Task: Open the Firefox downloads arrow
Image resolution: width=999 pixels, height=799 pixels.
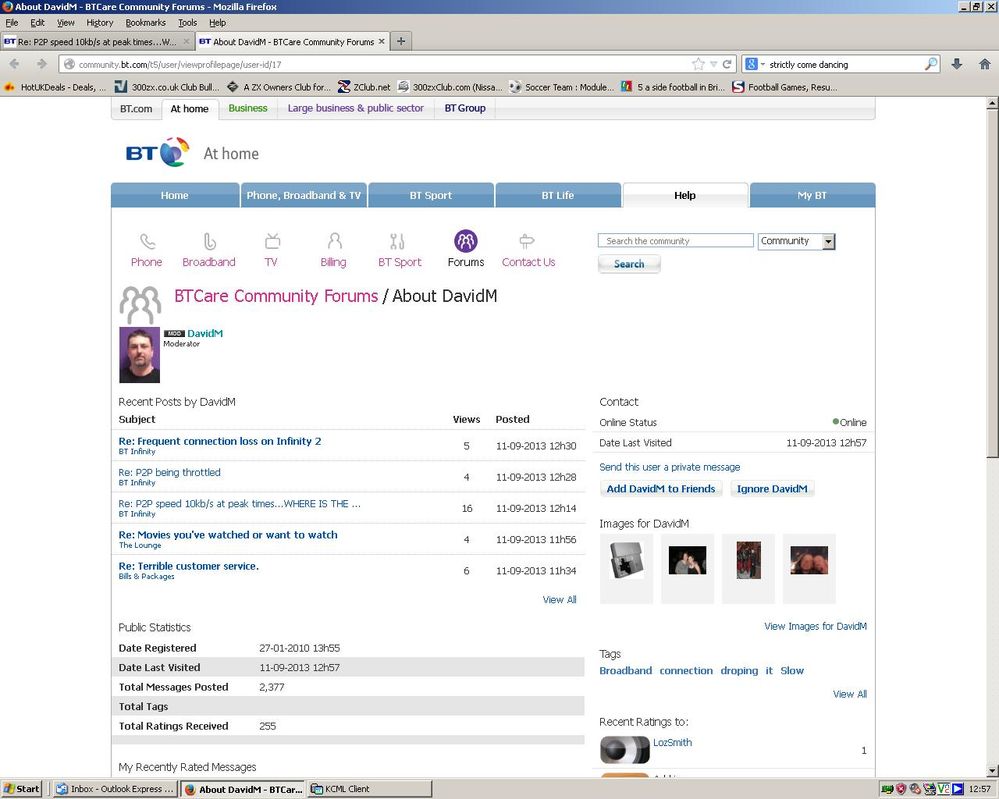Action: (x=956, y=64)
